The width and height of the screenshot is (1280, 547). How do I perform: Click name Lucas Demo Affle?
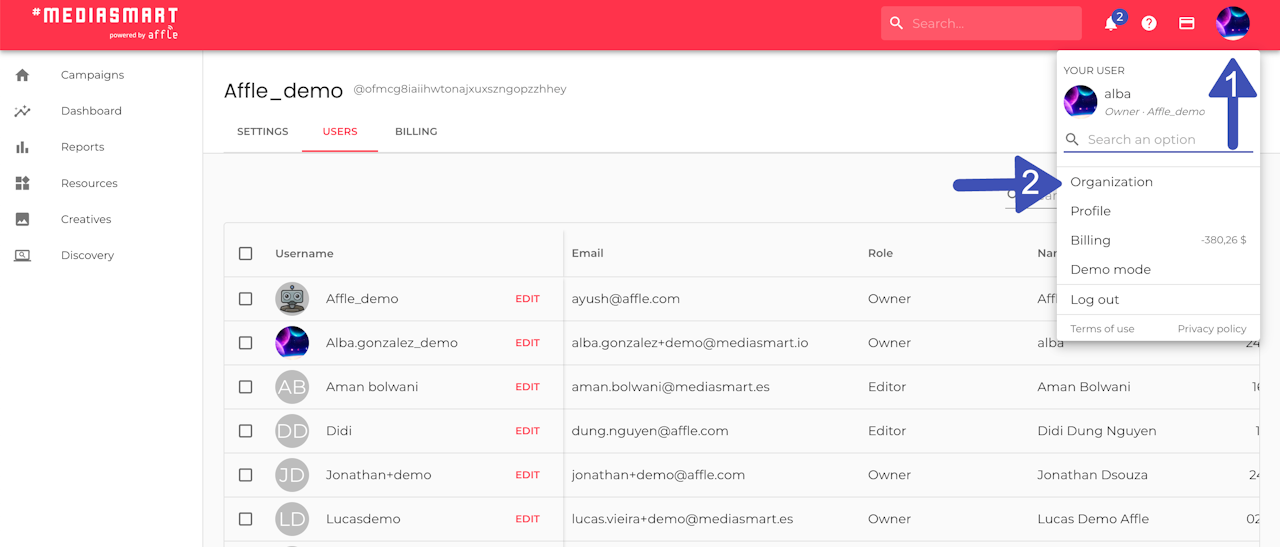coord(1093,518)
